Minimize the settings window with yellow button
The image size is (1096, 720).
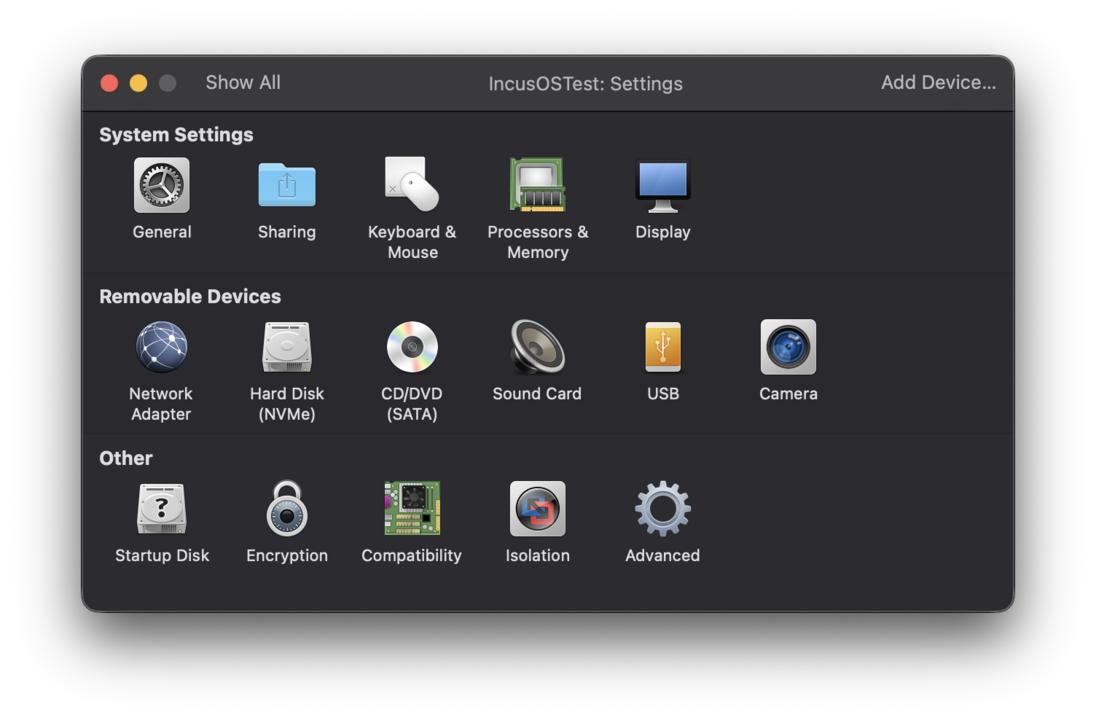[138, 83]
